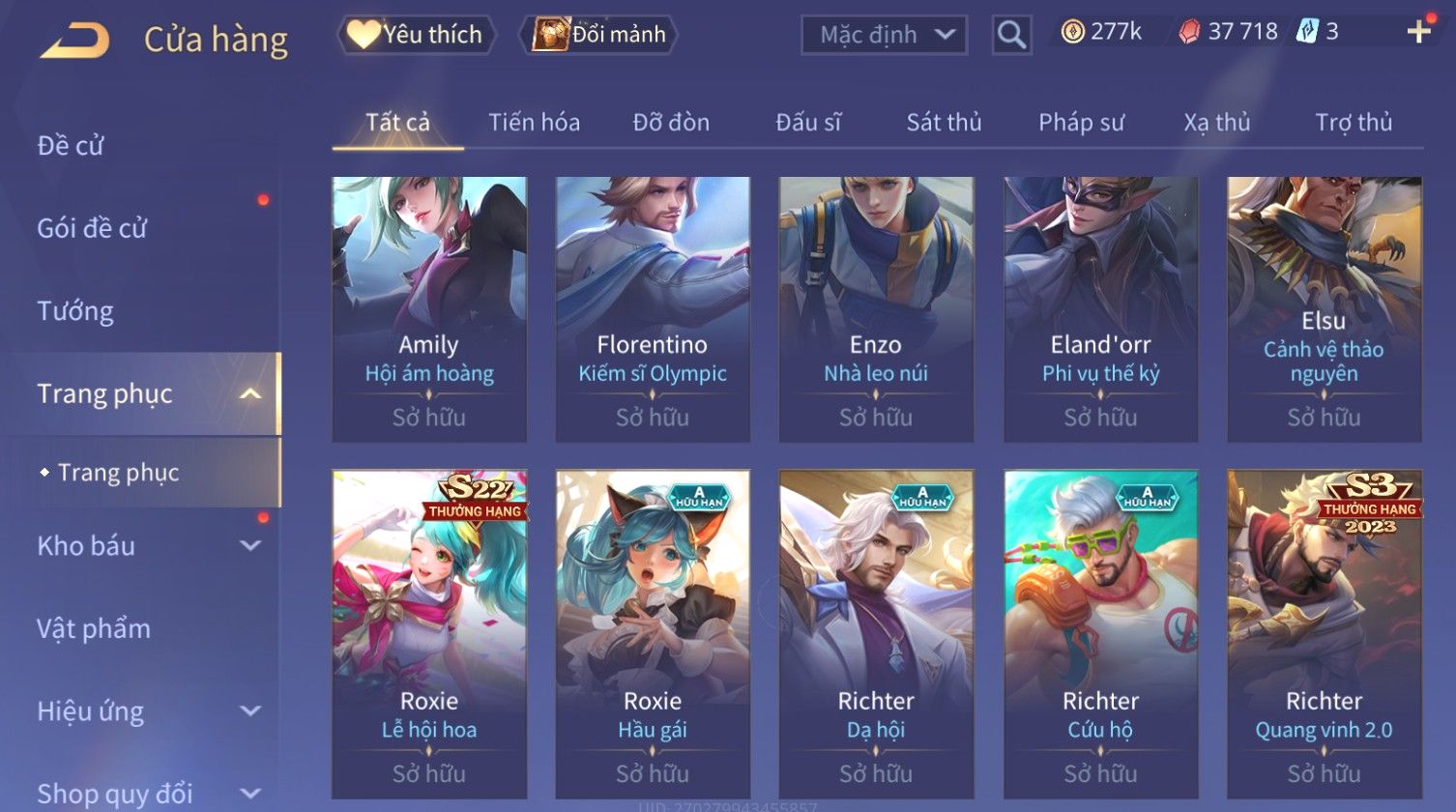Viewport: 1456px width, 812px height.
Task: Tap the golden back arrow icon
Action: [75, 40]
